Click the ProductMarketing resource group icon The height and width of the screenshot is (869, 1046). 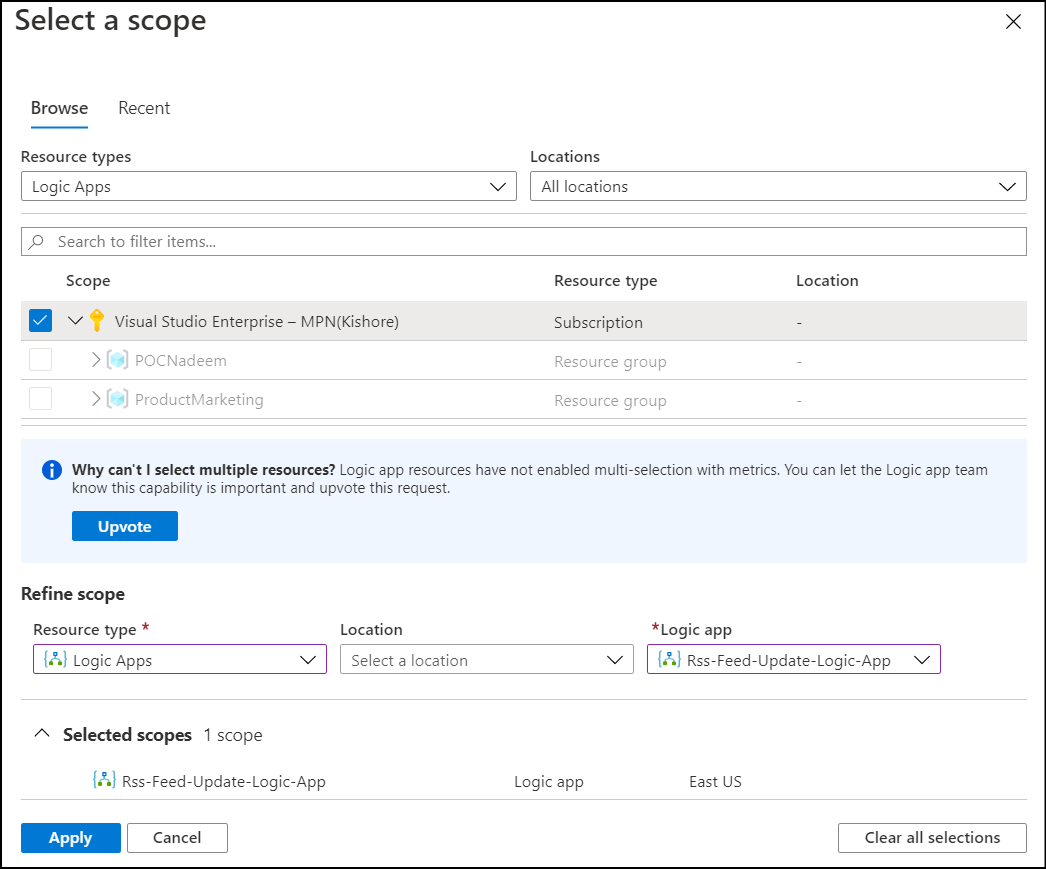[118, 399]
